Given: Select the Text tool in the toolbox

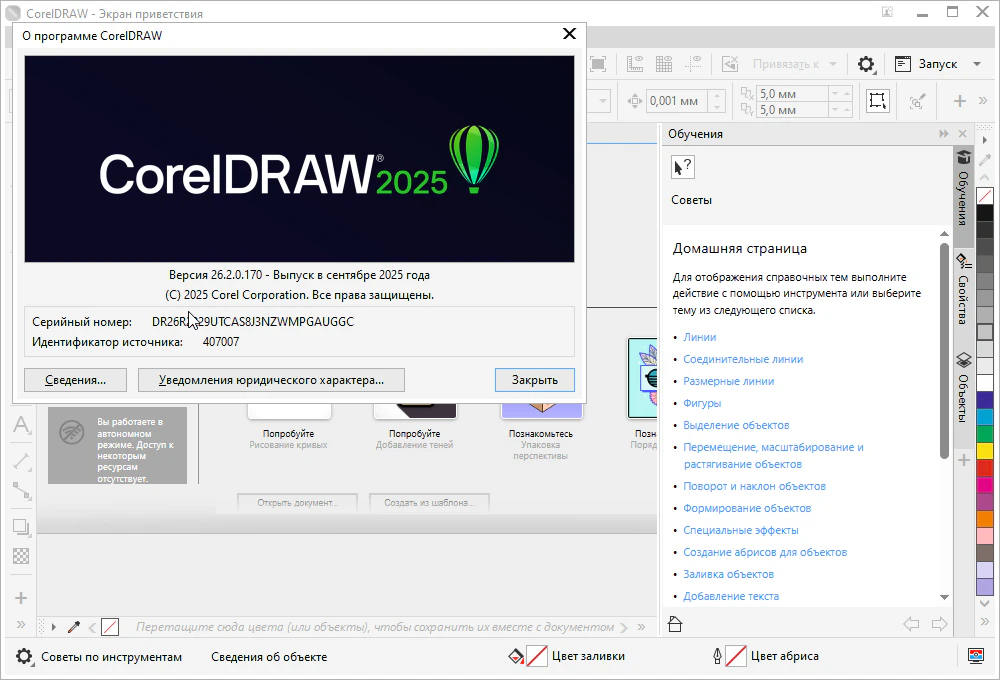Looking at the screenshot, I should [x=21, y=427].
